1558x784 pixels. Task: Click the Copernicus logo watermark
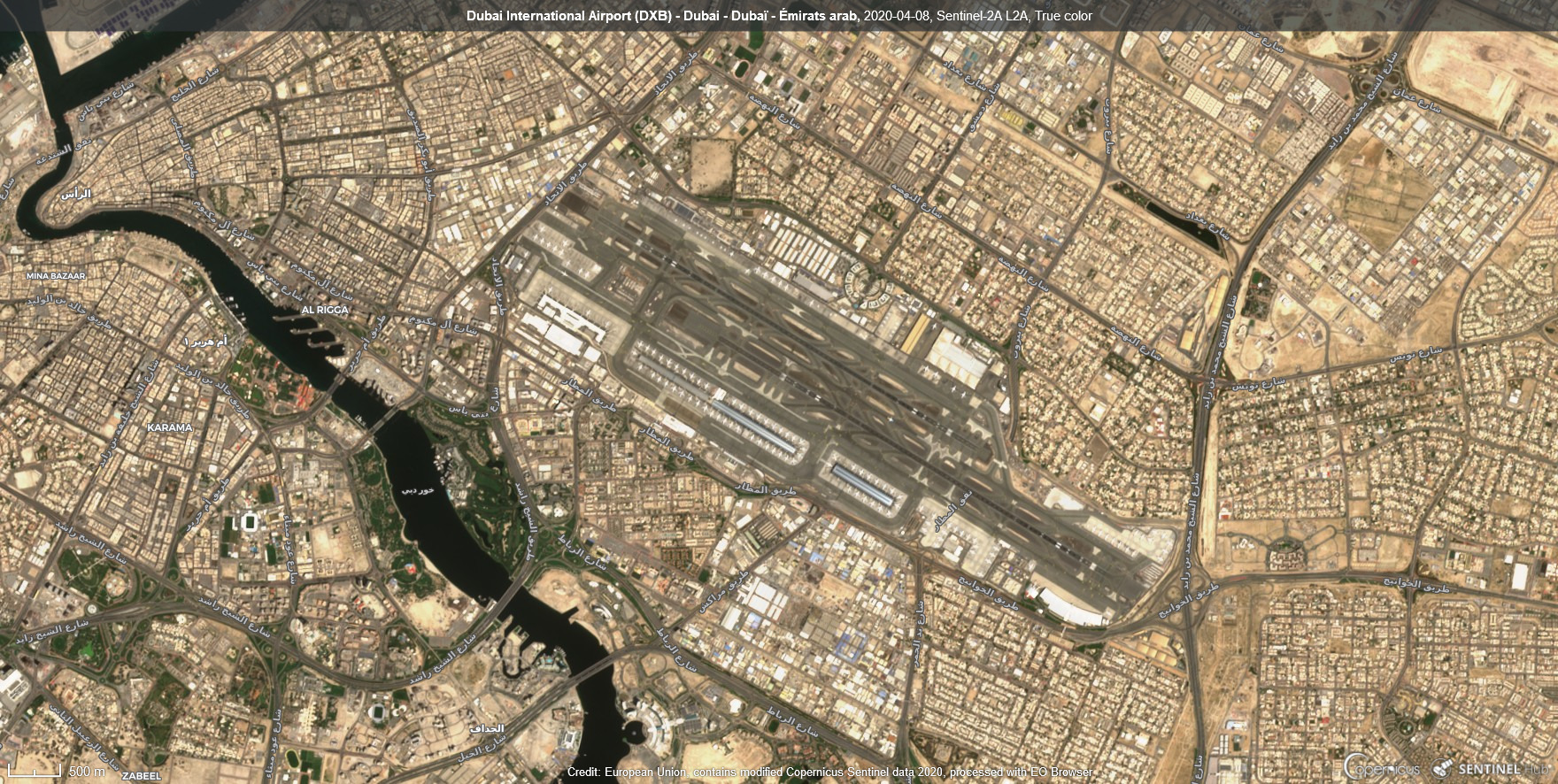point(1381,767)
